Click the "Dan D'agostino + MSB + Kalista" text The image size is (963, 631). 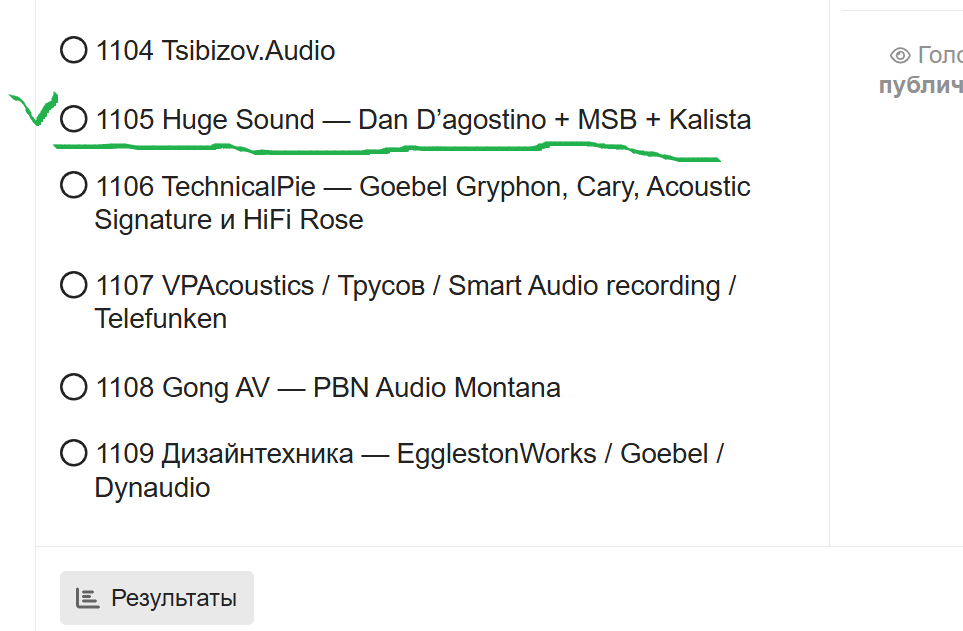554,120
